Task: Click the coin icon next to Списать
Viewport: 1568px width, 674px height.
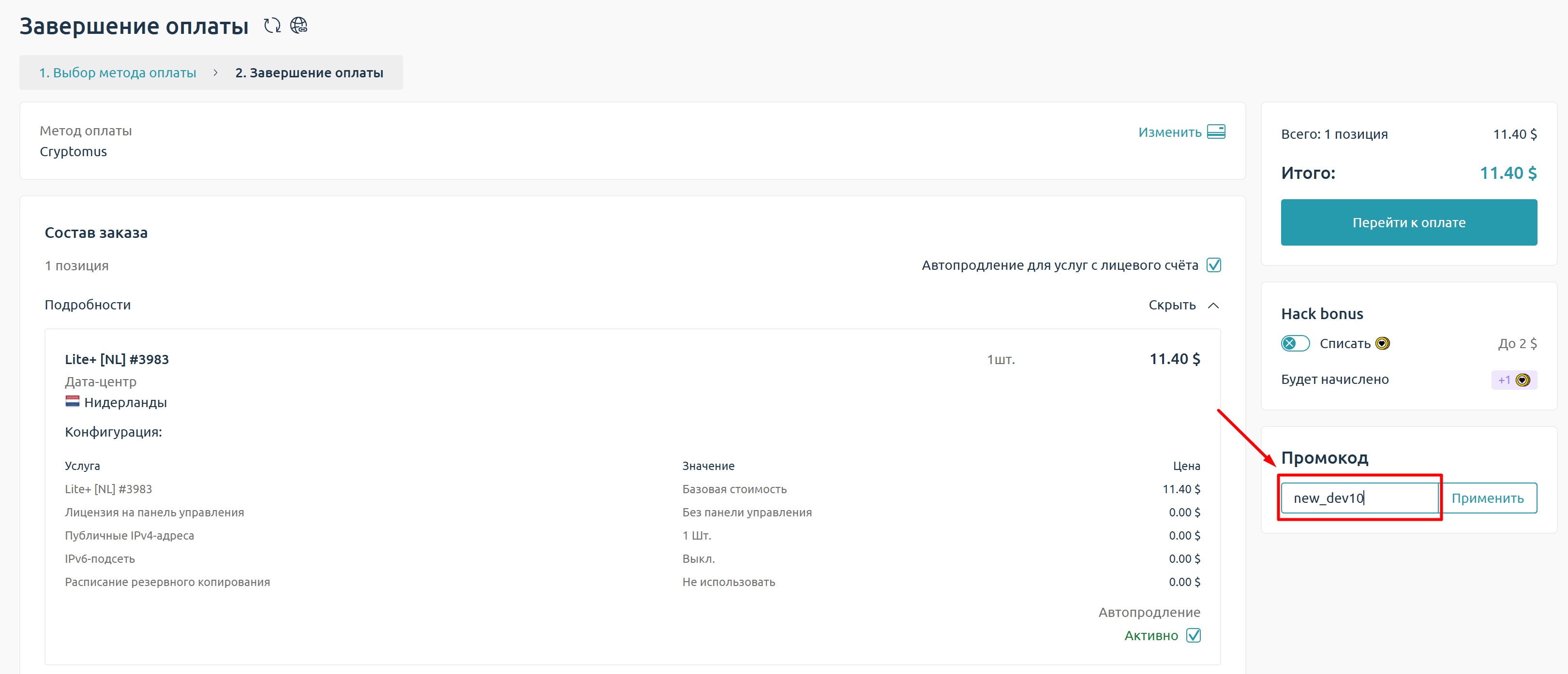Action: pos(1382,344)
